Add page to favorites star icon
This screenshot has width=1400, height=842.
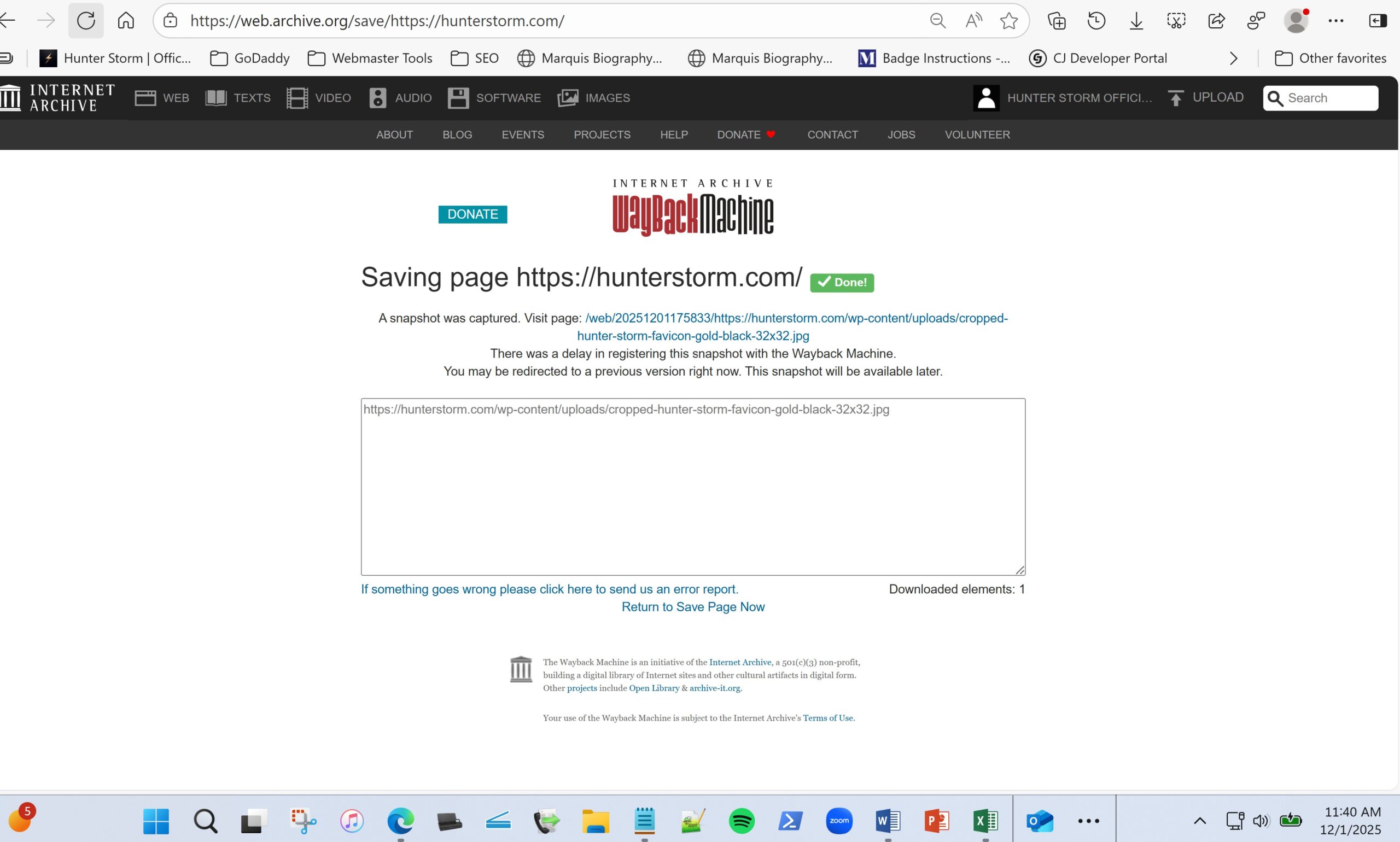1008,21
